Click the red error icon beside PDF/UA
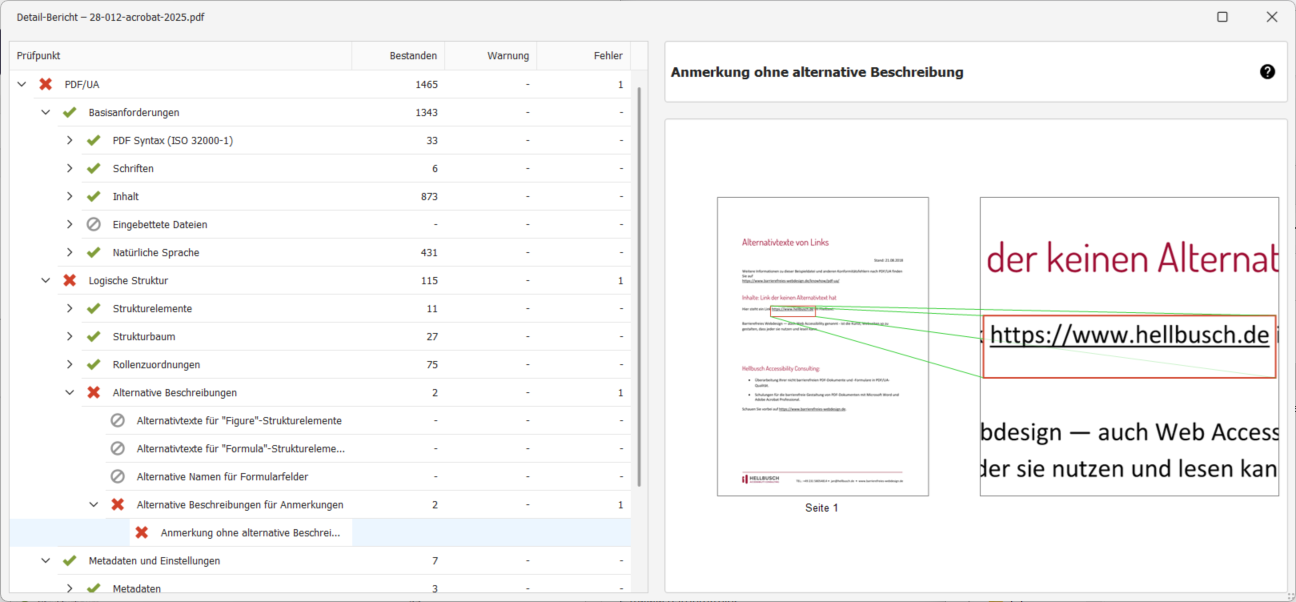 44,84
